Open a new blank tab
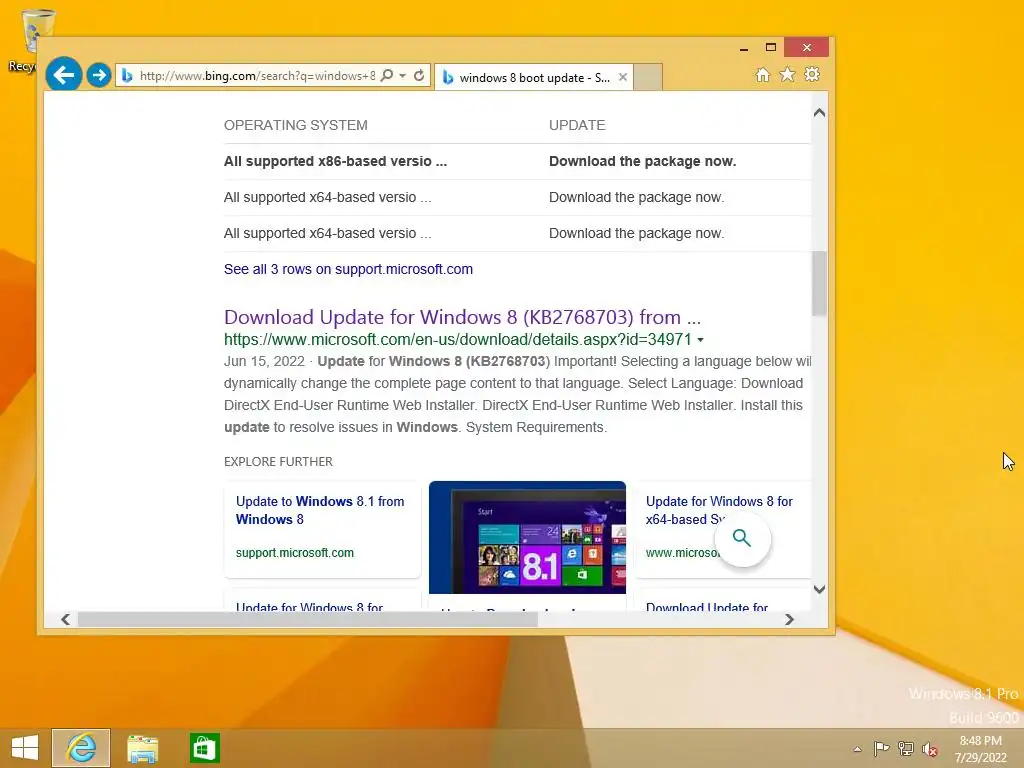The height and width of the screenshot is (768, 1024). (x=648, y=77)
